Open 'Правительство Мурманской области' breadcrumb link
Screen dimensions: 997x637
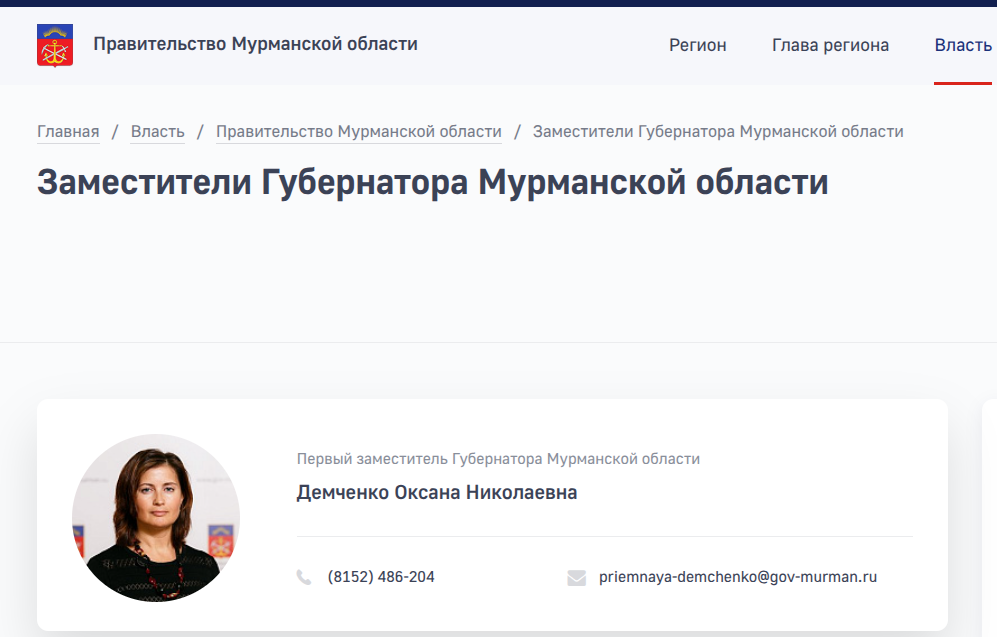point(359,132)
